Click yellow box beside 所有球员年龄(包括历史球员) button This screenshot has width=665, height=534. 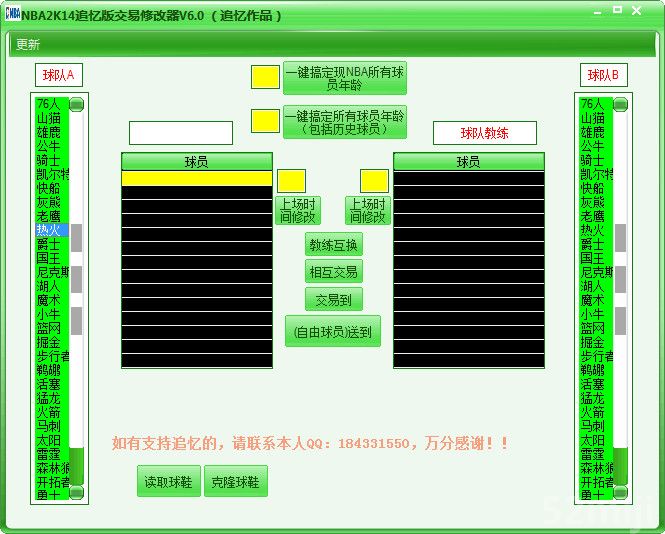[265, 121]
